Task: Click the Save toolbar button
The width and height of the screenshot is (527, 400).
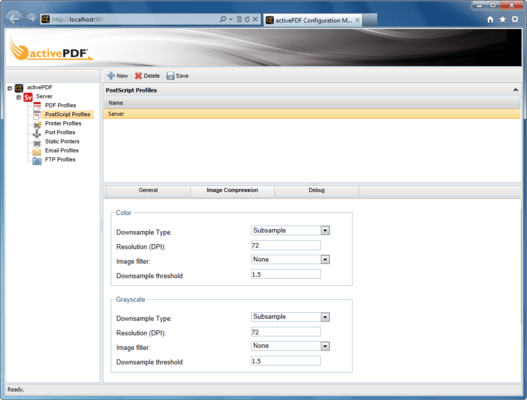Action: 177,76
